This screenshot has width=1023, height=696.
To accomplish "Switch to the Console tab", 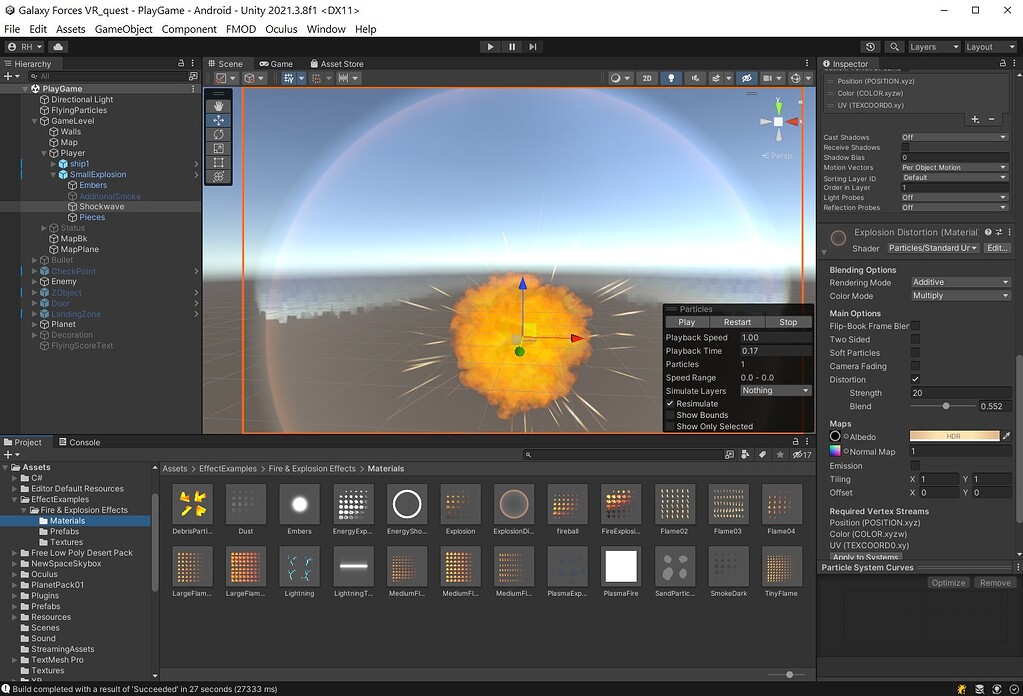I will click(79, 442).
